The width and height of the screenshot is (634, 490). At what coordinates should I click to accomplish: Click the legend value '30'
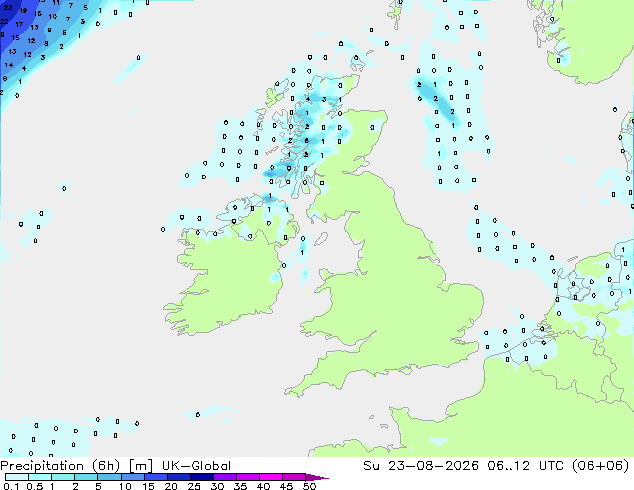pyautogui.click(x=217, y=486)
